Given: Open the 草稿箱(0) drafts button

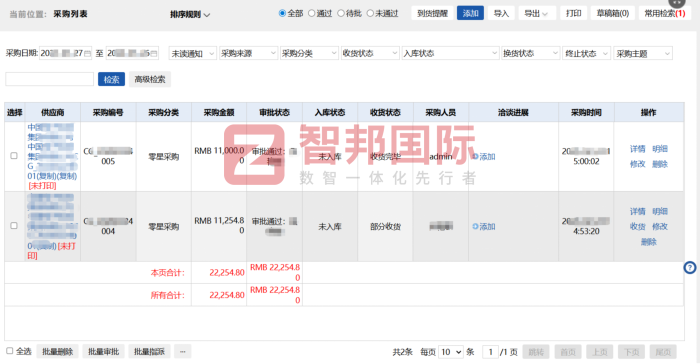Looking at the screenshot, I should coord(612,13).
